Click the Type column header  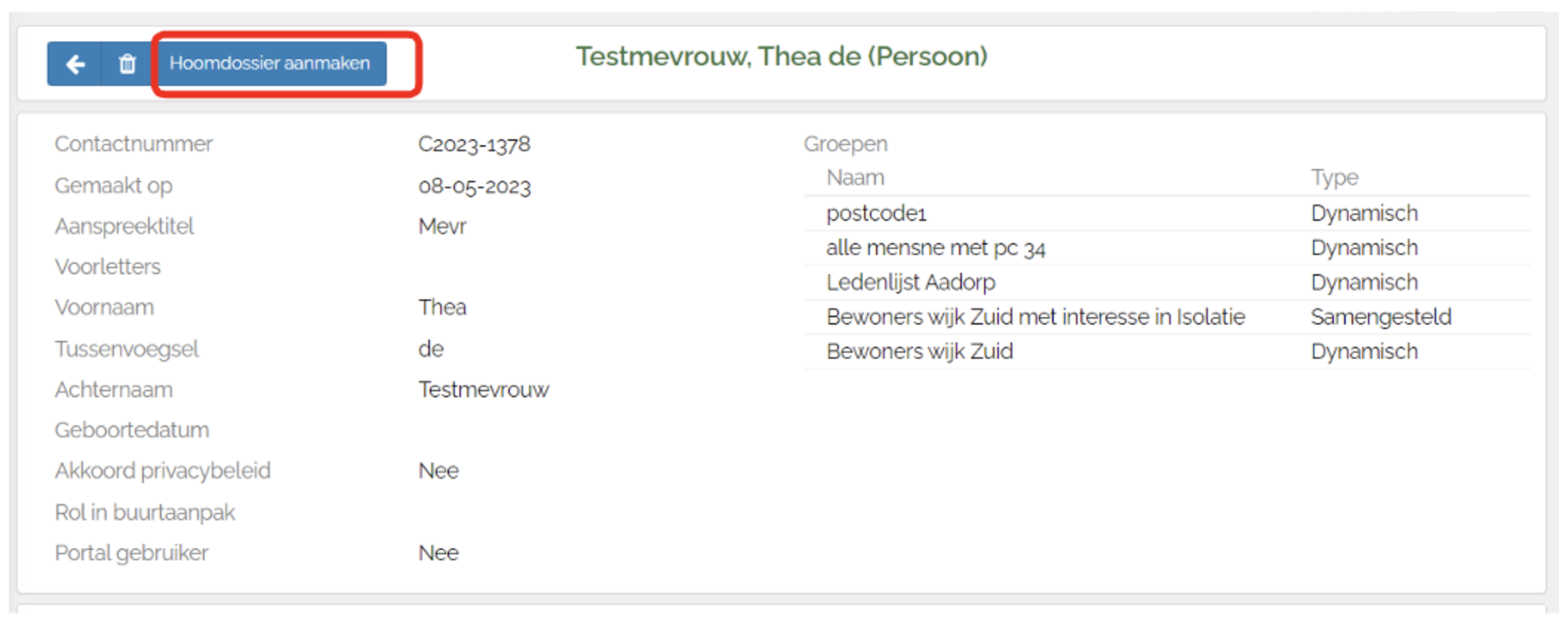click(1335, 178)
